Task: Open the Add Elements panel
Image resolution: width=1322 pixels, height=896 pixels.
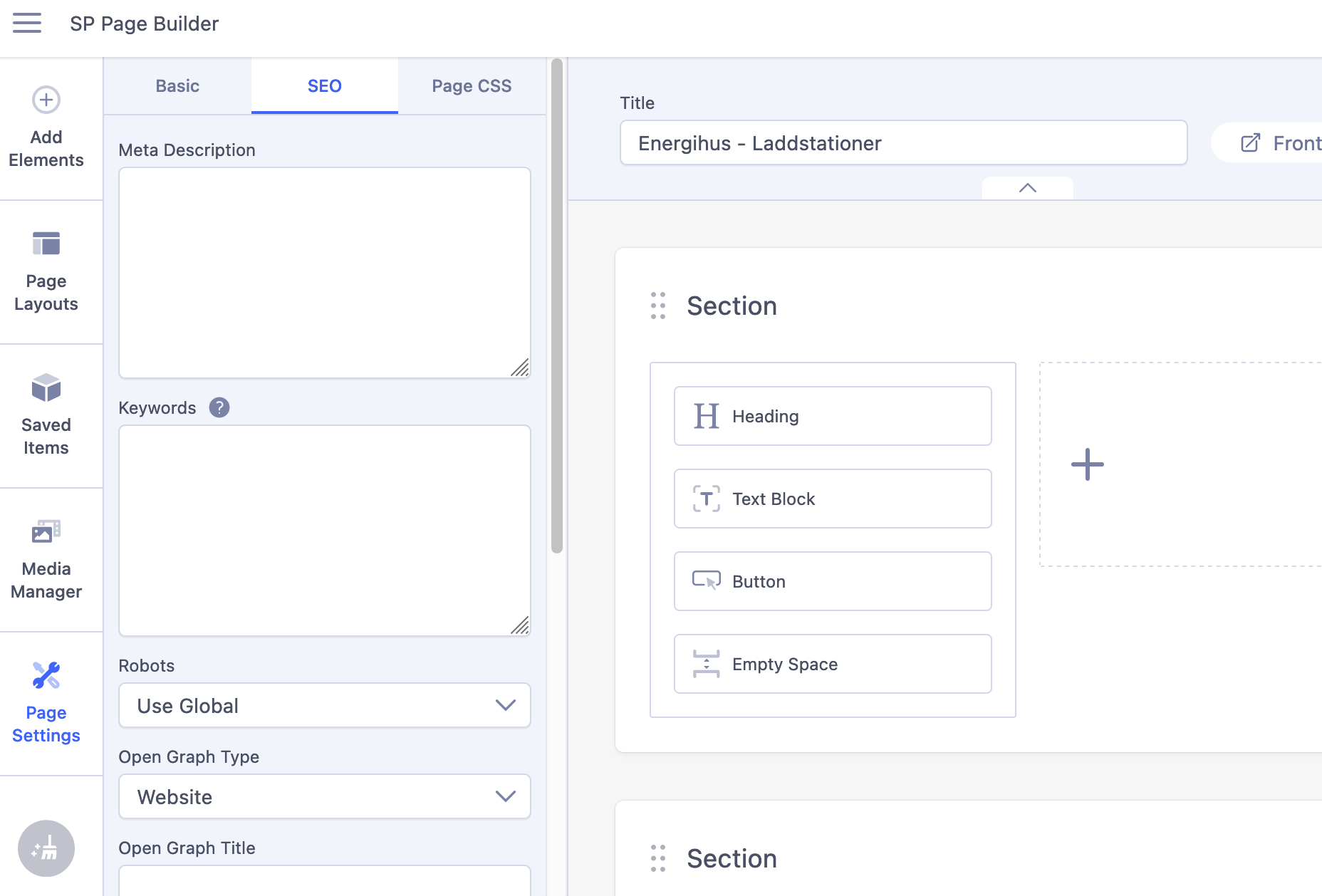Action: 46,128
